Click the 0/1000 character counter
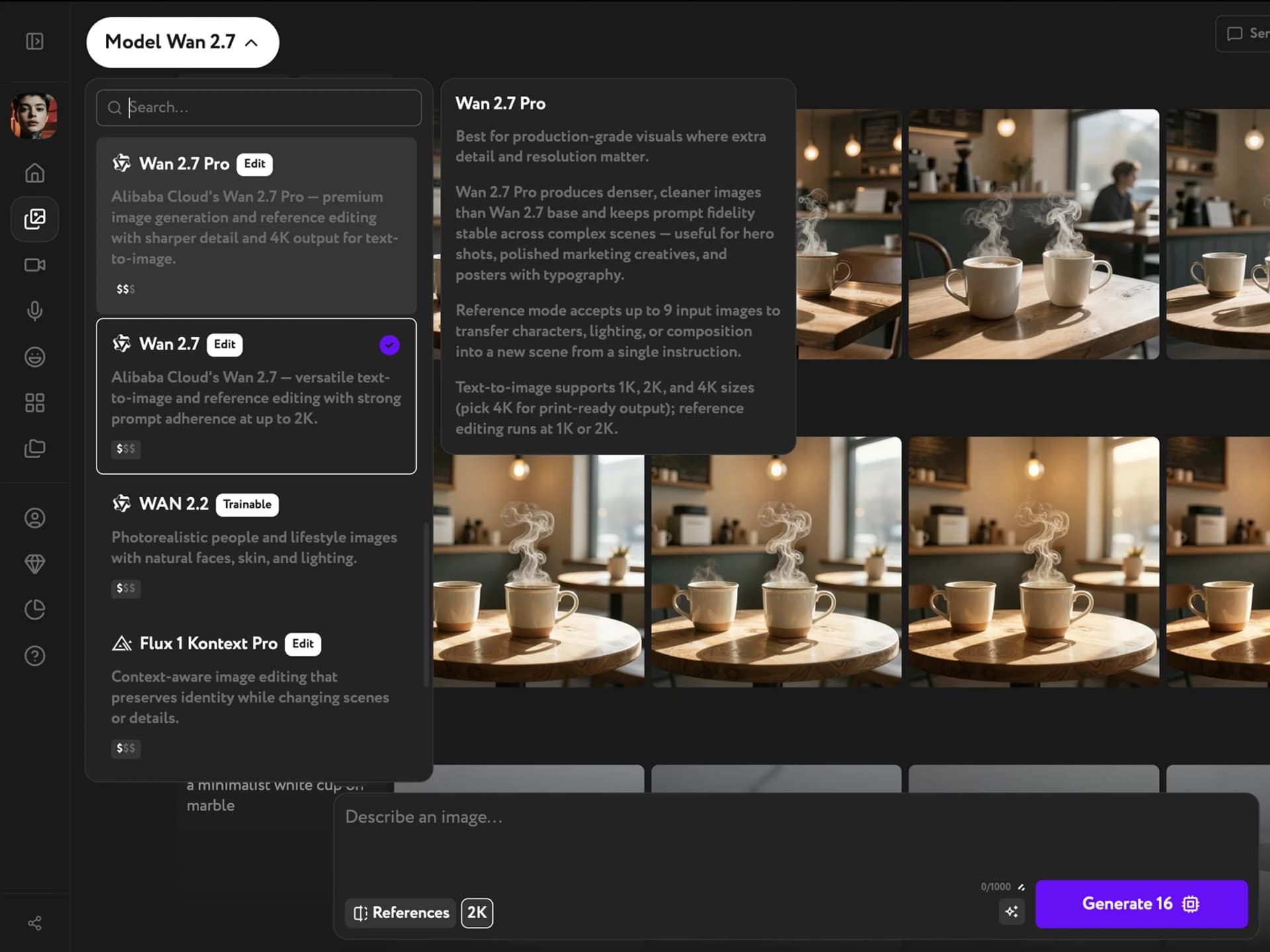 point(995,887)
